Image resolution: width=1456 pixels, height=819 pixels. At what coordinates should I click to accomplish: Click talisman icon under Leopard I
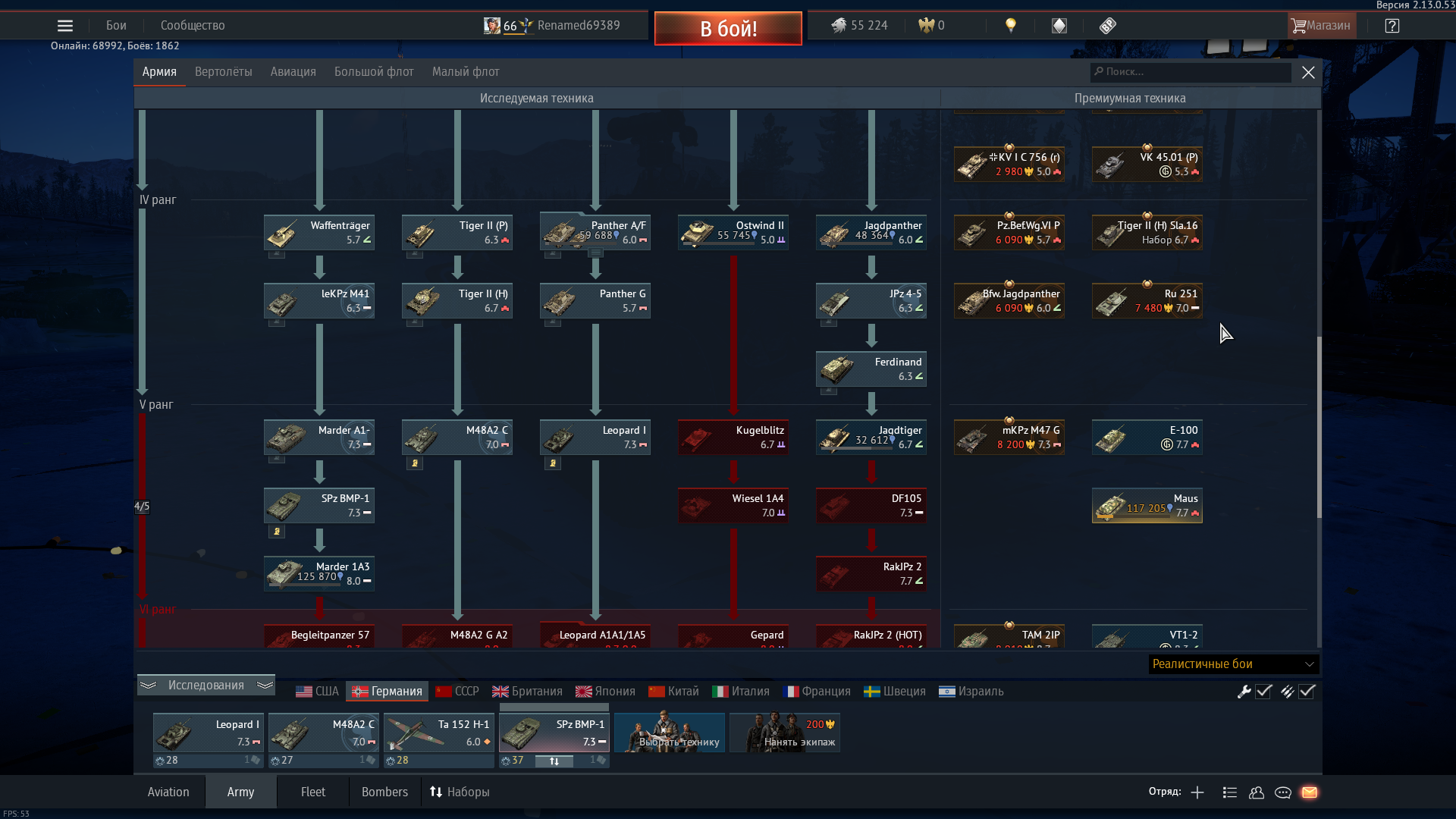click(553, 463)
